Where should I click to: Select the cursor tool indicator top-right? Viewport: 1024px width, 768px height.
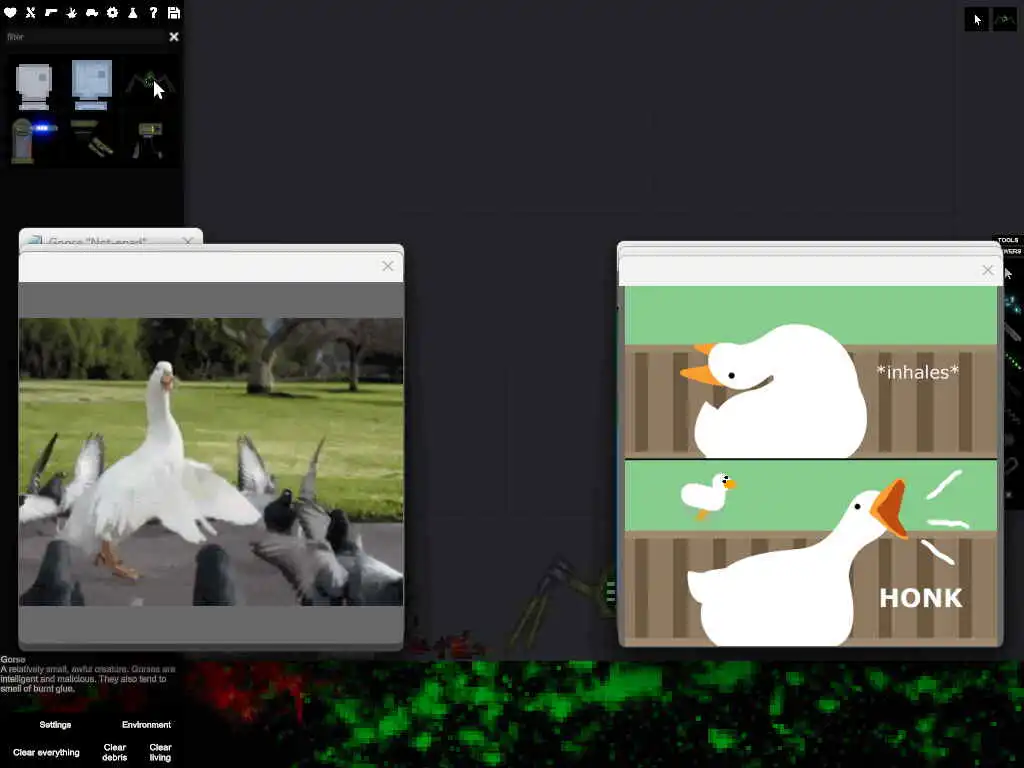(976, 20)
